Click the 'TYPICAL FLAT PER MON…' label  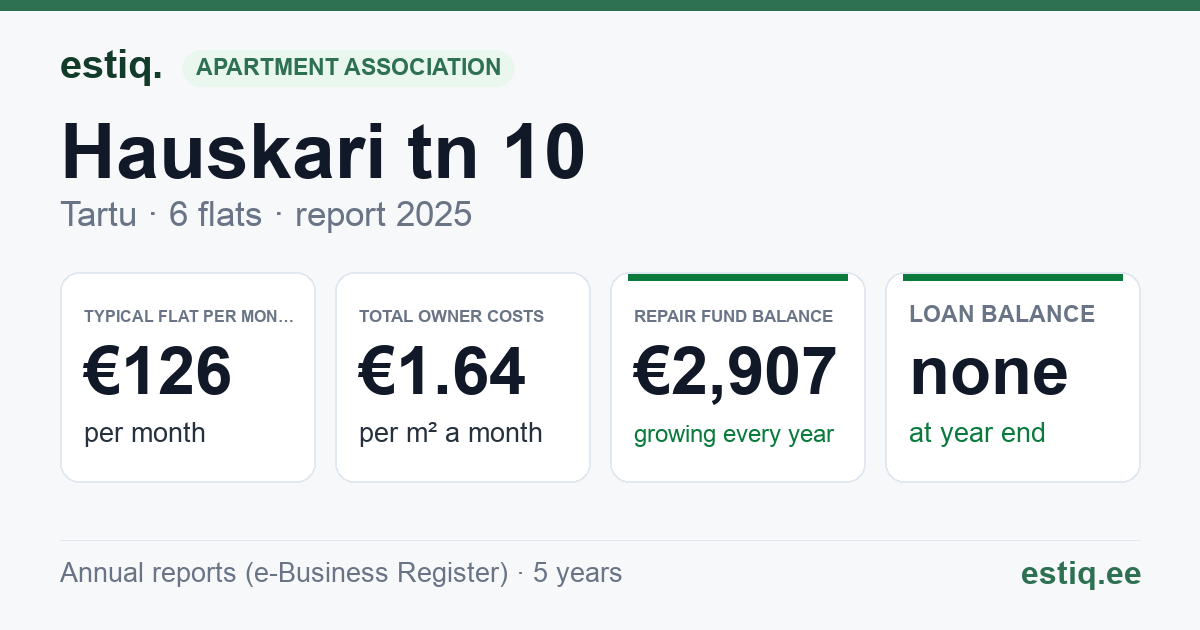(x=189, y=316)
